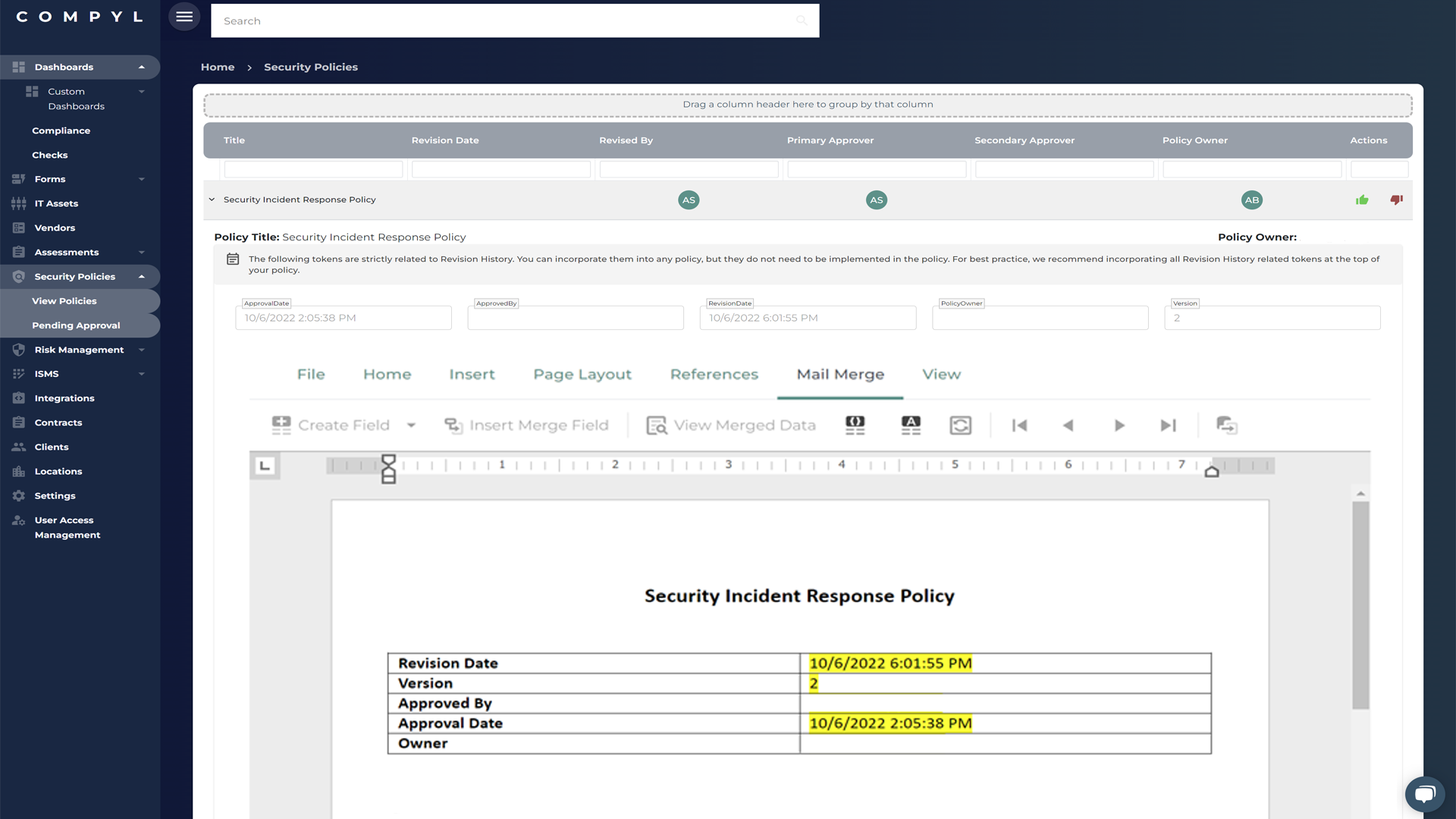Screen dimensions: 1456x819
Task: Click the Home breadcrumb link
Action: click(218, 67)
